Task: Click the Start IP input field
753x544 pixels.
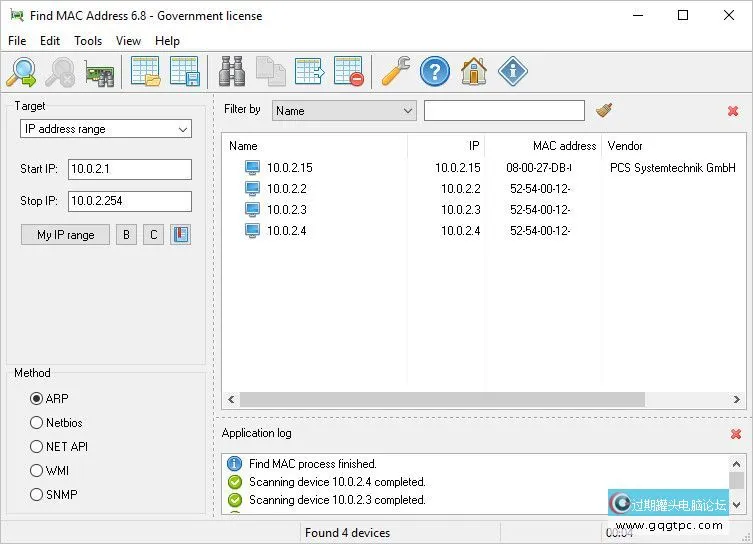Action: 130,169
